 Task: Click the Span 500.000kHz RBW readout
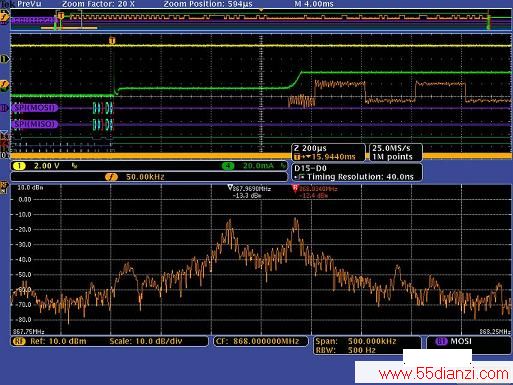click(367, 346)
